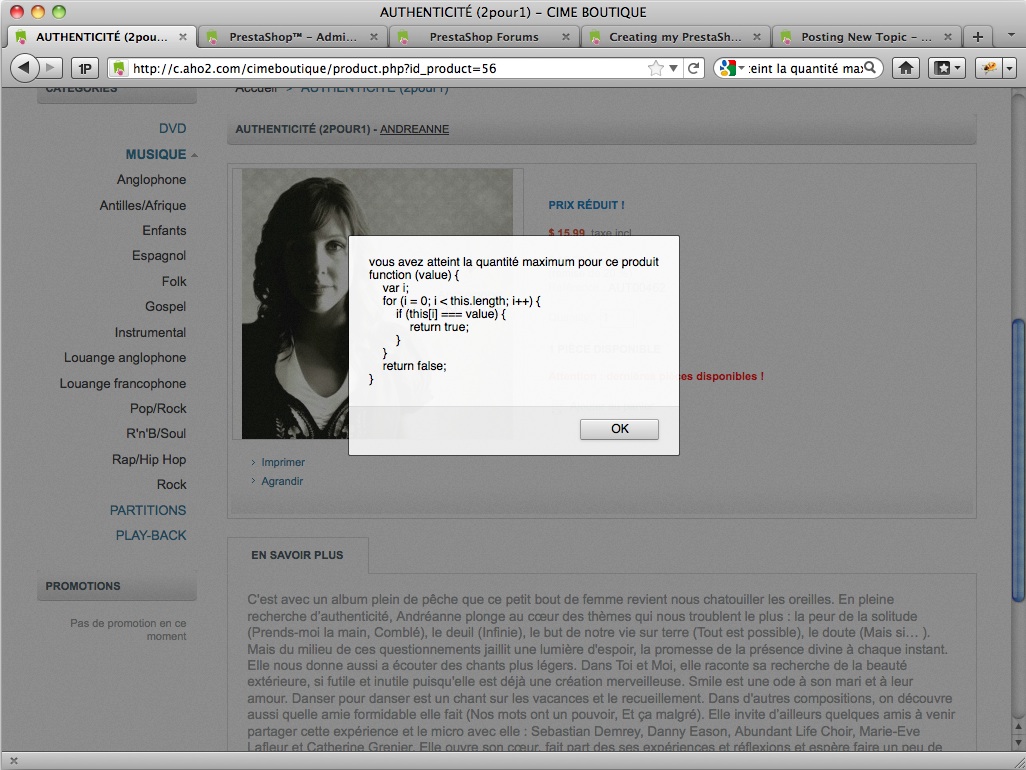Reload the page with the refresh icon

(694, 68)
